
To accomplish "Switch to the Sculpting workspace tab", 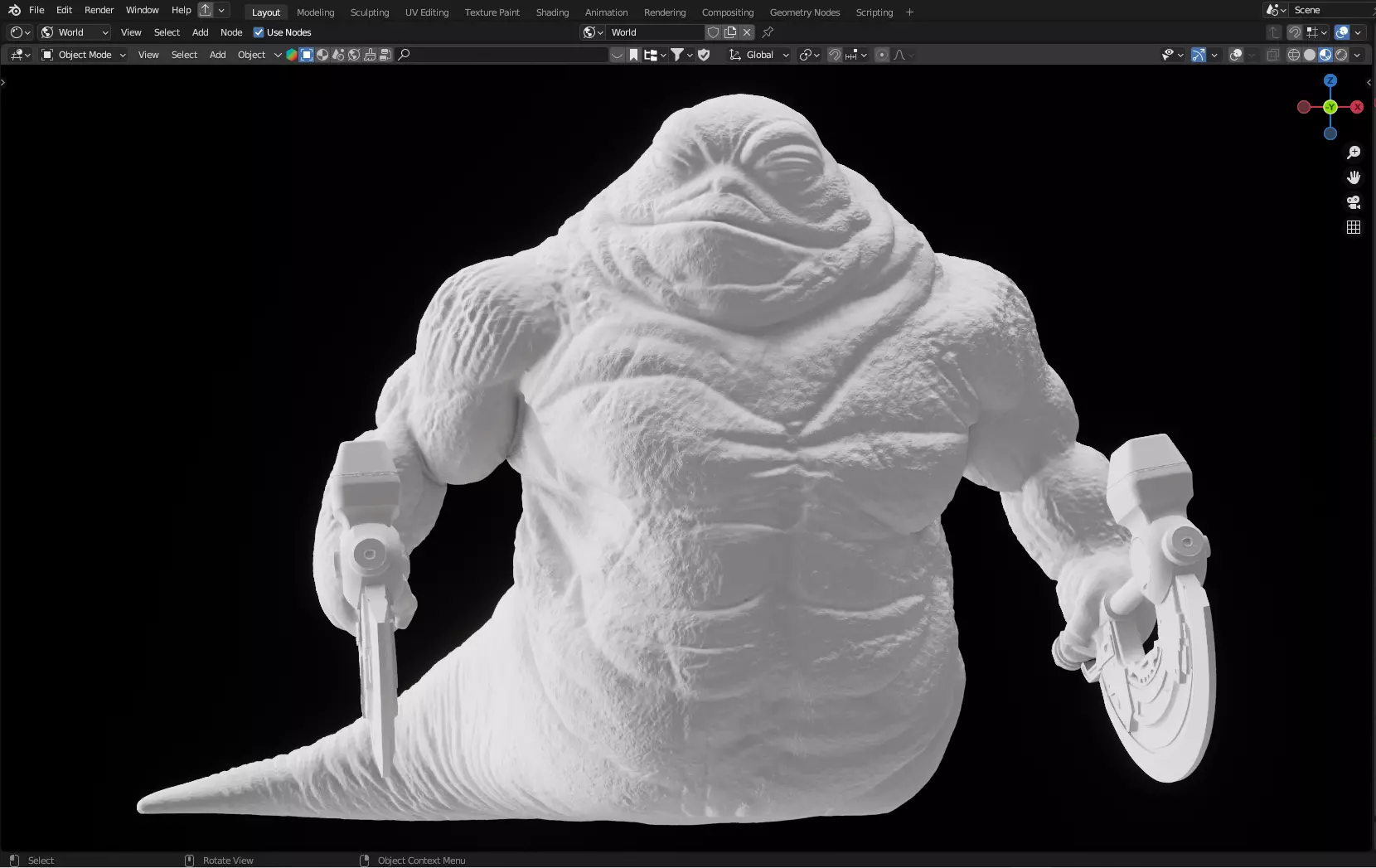I will 369,12.
